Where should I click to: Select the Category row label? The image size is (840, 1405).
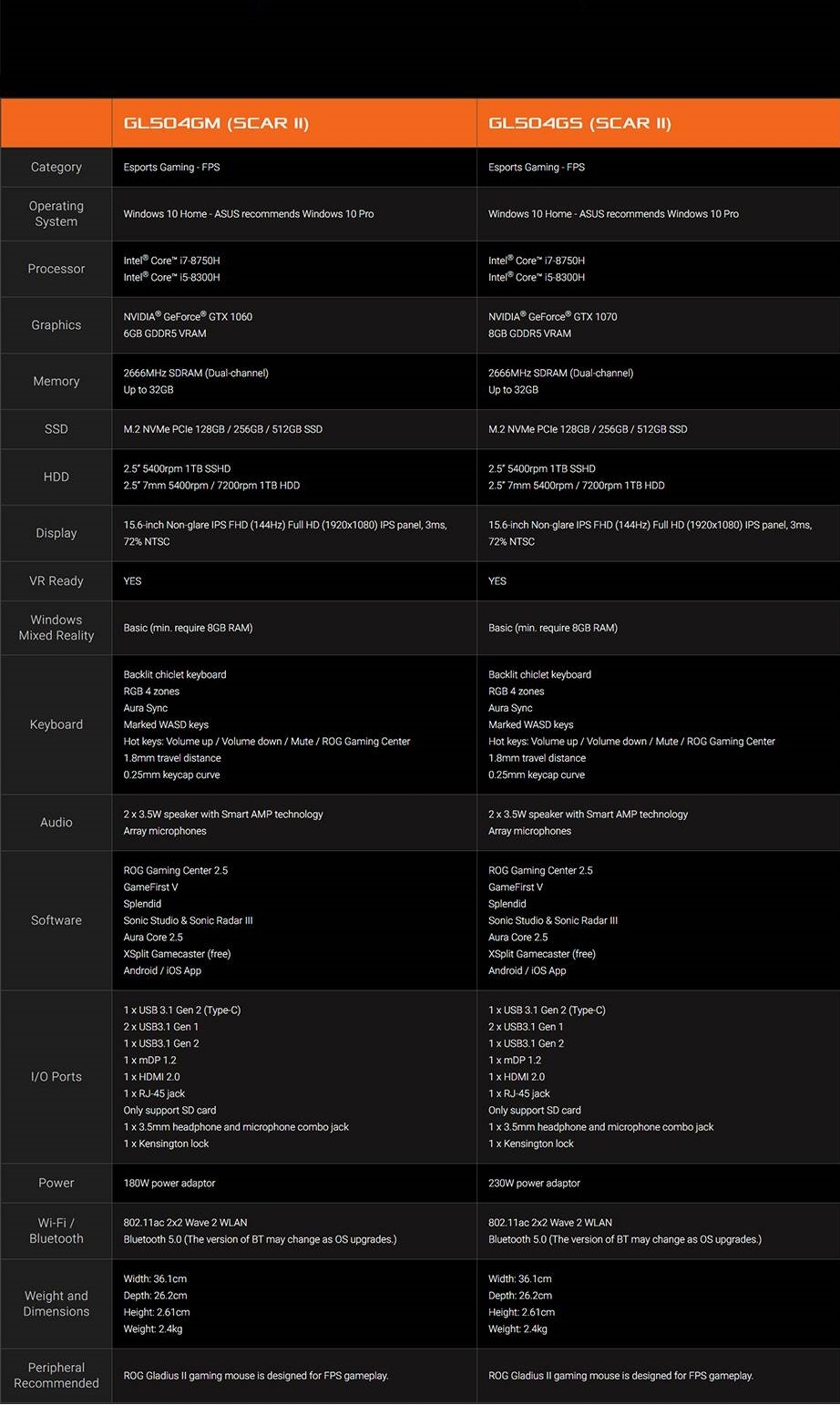tap(56, 168)
